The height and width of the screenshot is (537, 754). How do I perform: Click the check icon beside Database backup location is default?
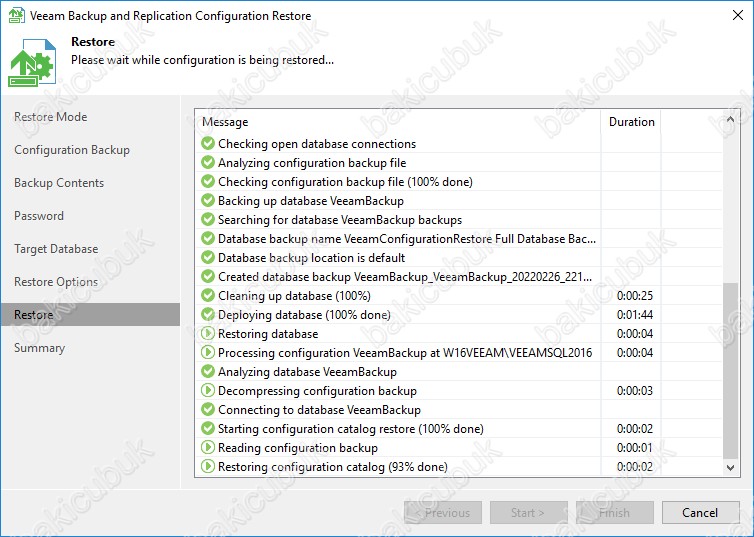(208, 257)
